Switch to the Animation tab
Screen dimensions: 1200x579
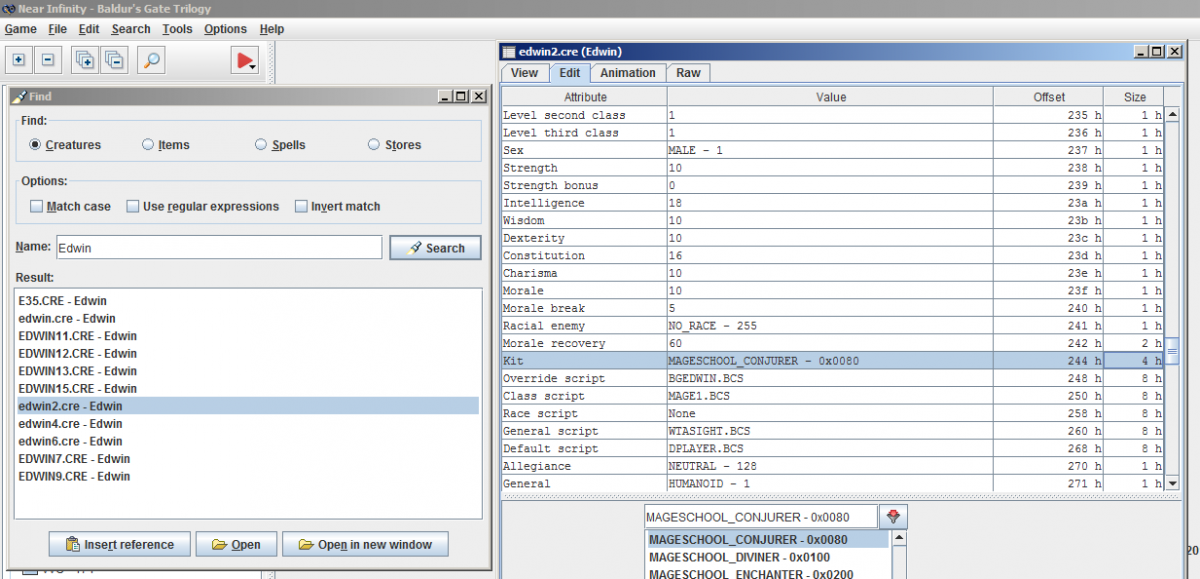click(x=628, y=73)
